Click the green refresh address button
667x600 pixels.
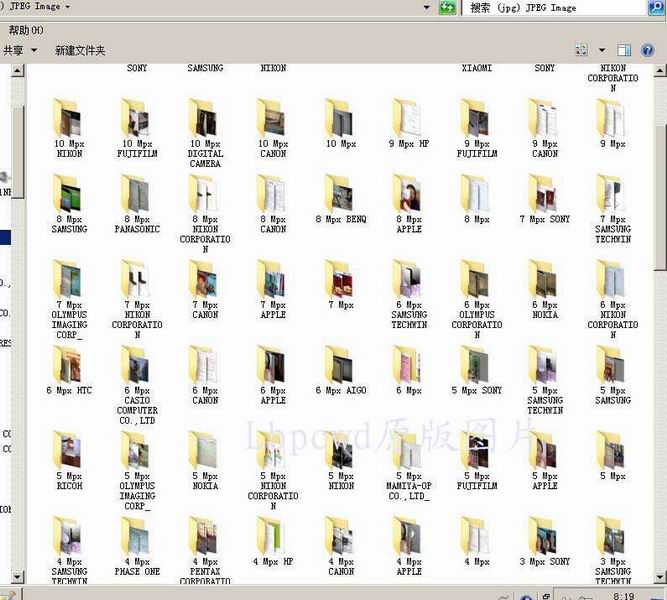(x=447, y=7)
